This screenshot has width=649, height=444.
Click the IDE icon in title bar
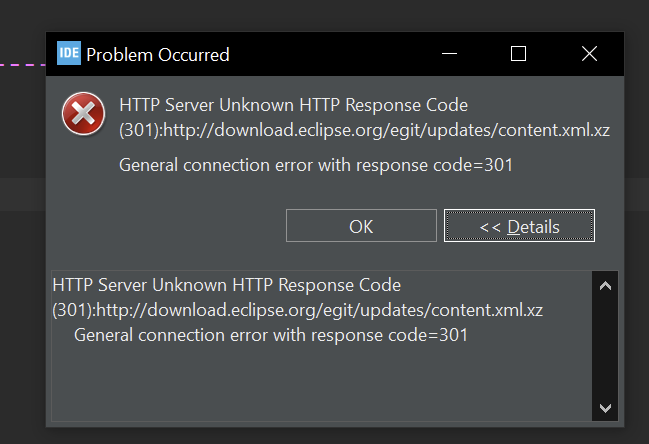(x=69, y=54)
